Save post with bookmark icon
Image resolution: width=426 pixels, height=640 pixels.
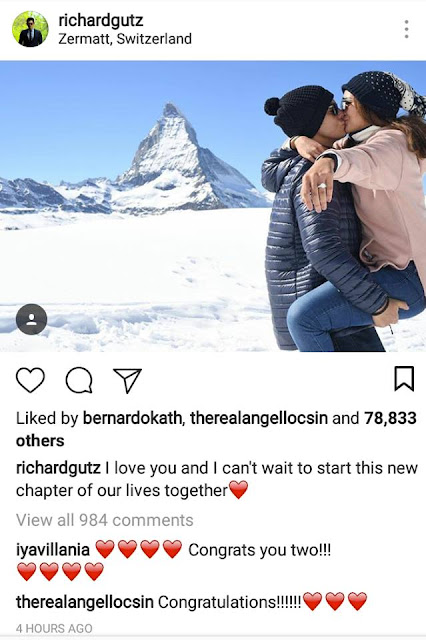point(404,378)
